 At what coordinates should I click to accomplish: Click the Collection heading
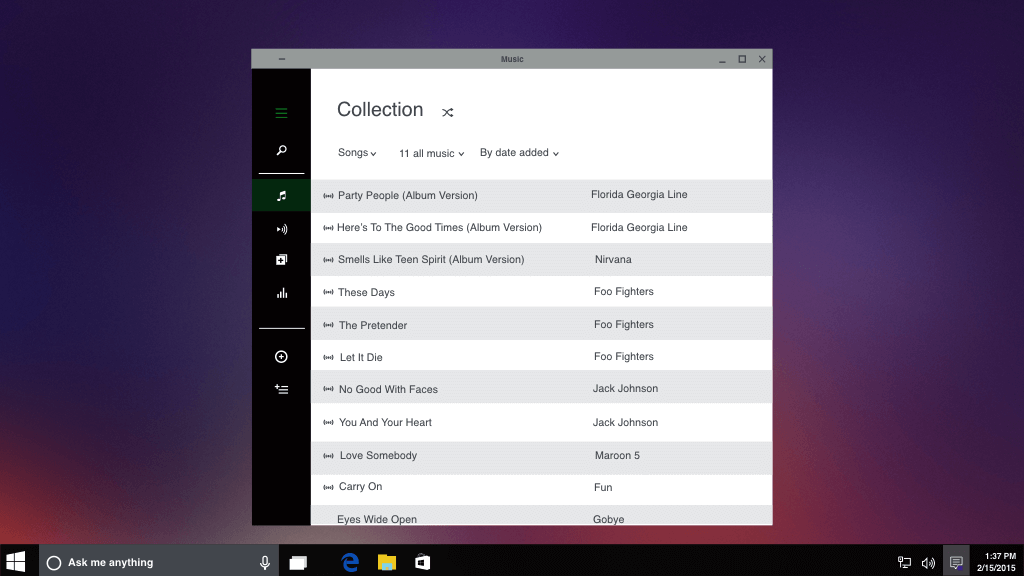tap(380, 110)
